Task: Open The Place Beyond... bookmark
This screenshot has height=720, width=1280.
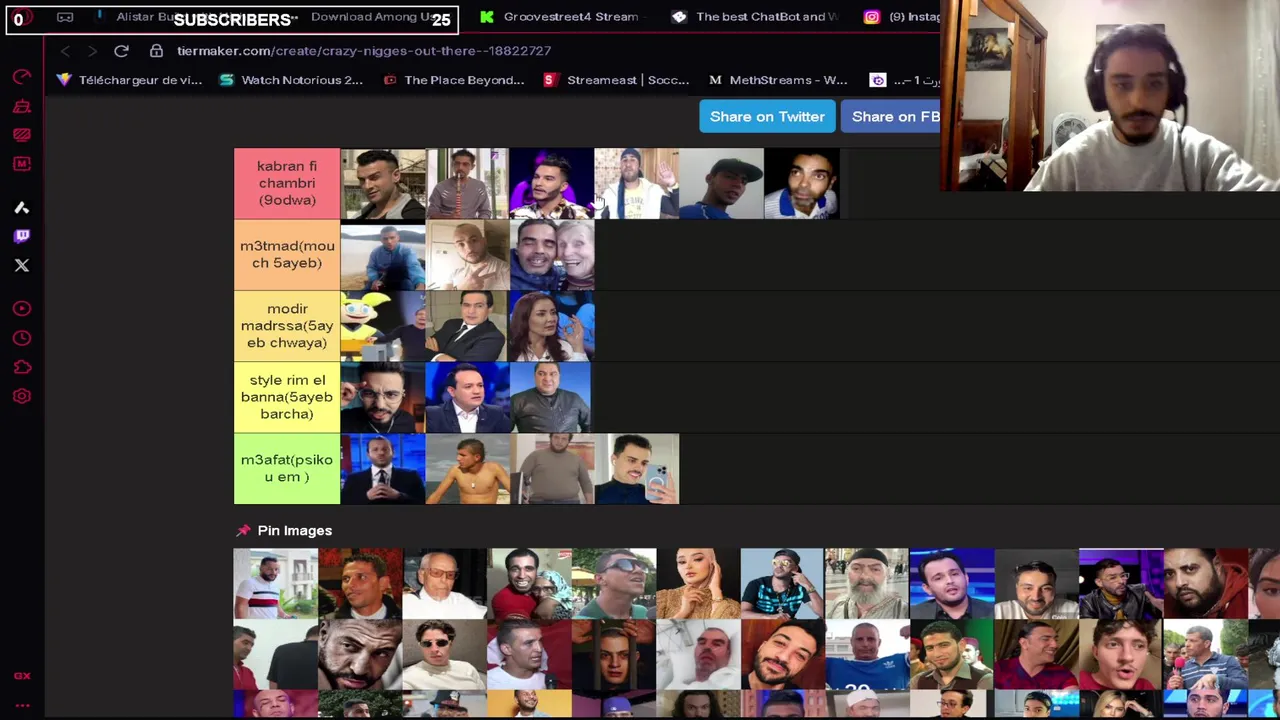Action: (x=454, y=80)
